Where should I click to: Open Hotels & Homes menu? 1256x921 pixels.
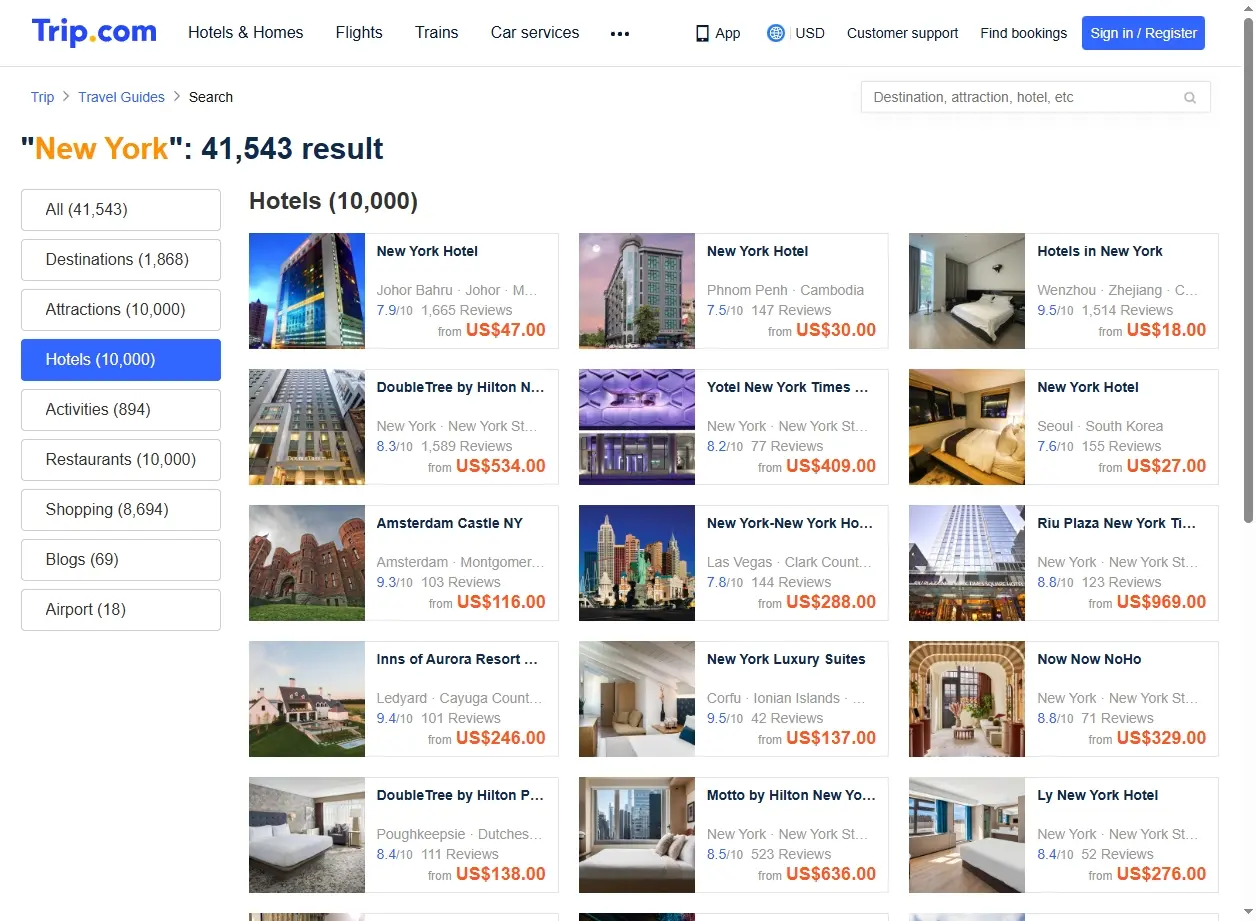click(246, 32)
